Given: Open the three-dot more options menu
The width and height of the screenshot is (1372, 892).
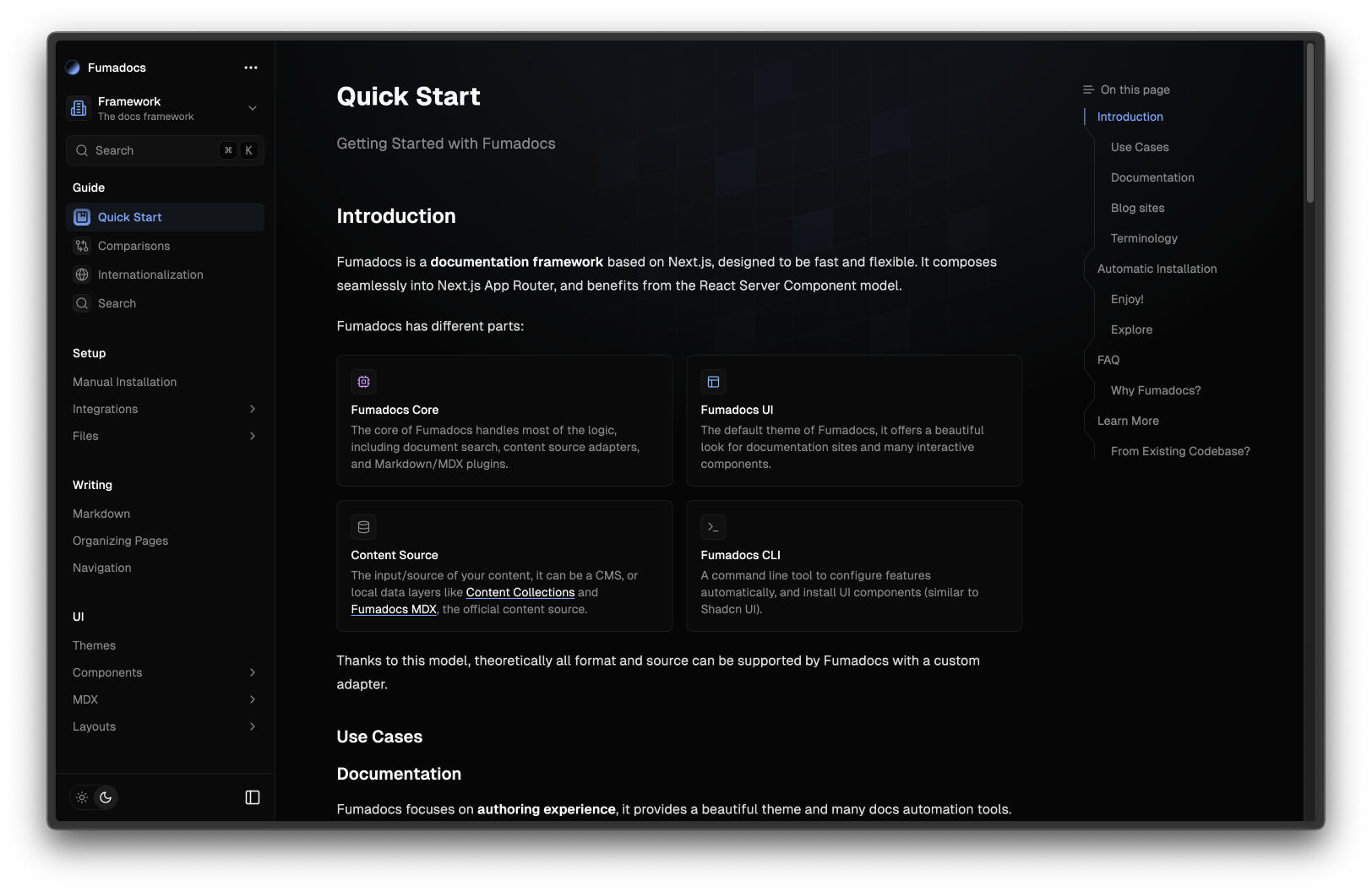Looking at the screenshot, I should [251, 68].
